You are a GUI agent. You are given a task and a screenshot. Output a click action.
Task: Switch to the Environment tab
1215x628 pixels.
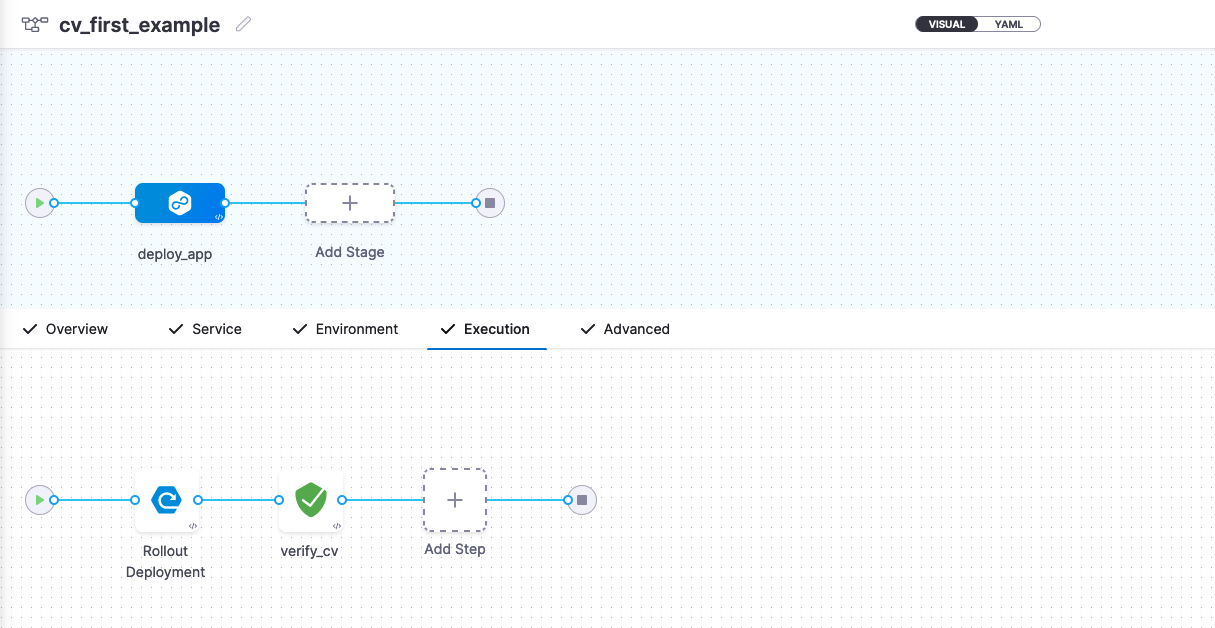346,329
